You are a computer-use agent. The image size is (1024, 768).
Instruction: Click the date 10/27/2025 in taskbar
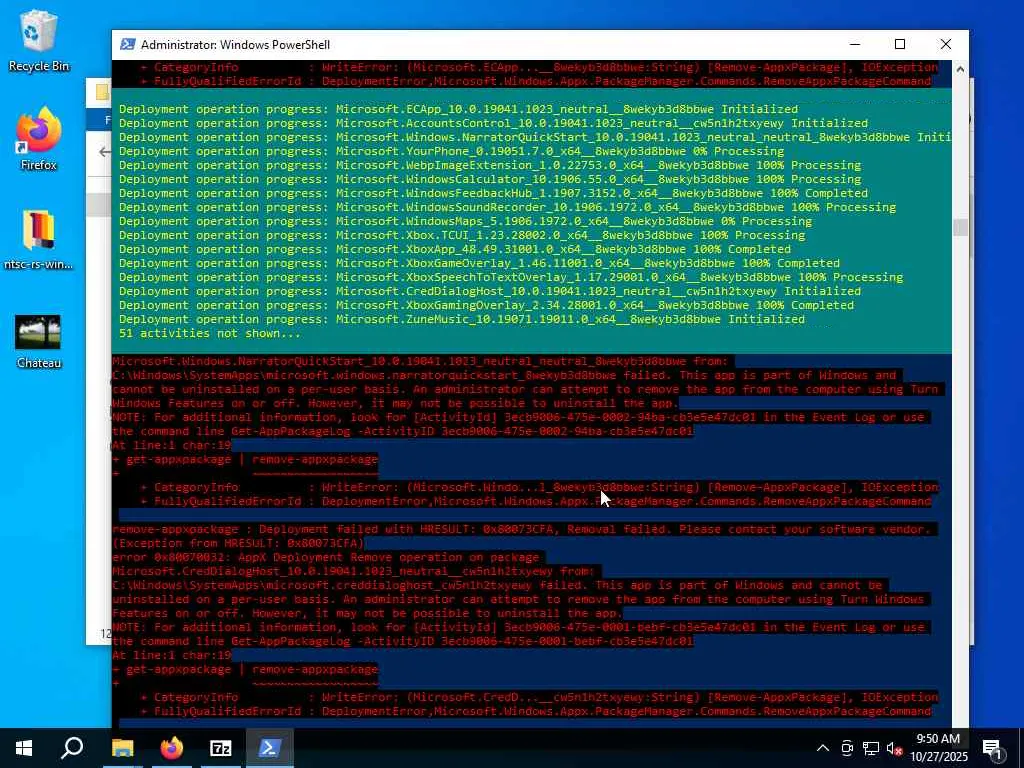[939, 757]
